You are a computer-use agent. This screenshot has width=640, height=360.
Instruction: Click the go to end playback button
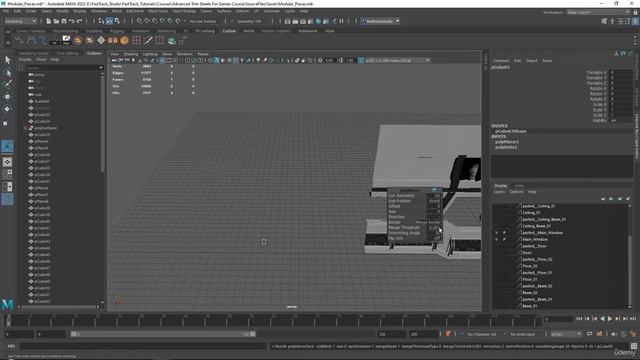tap(633, 319)
